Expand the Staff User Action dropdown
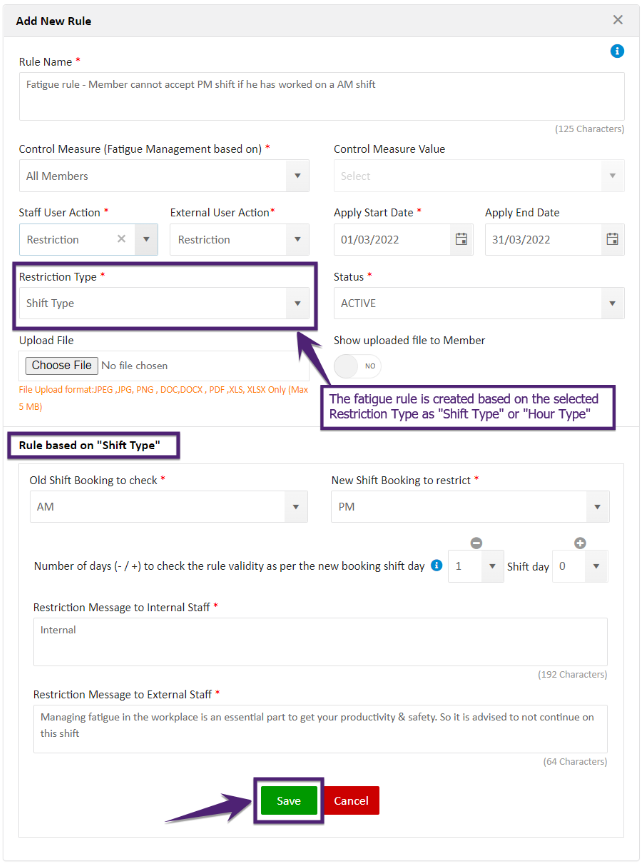 147,239
